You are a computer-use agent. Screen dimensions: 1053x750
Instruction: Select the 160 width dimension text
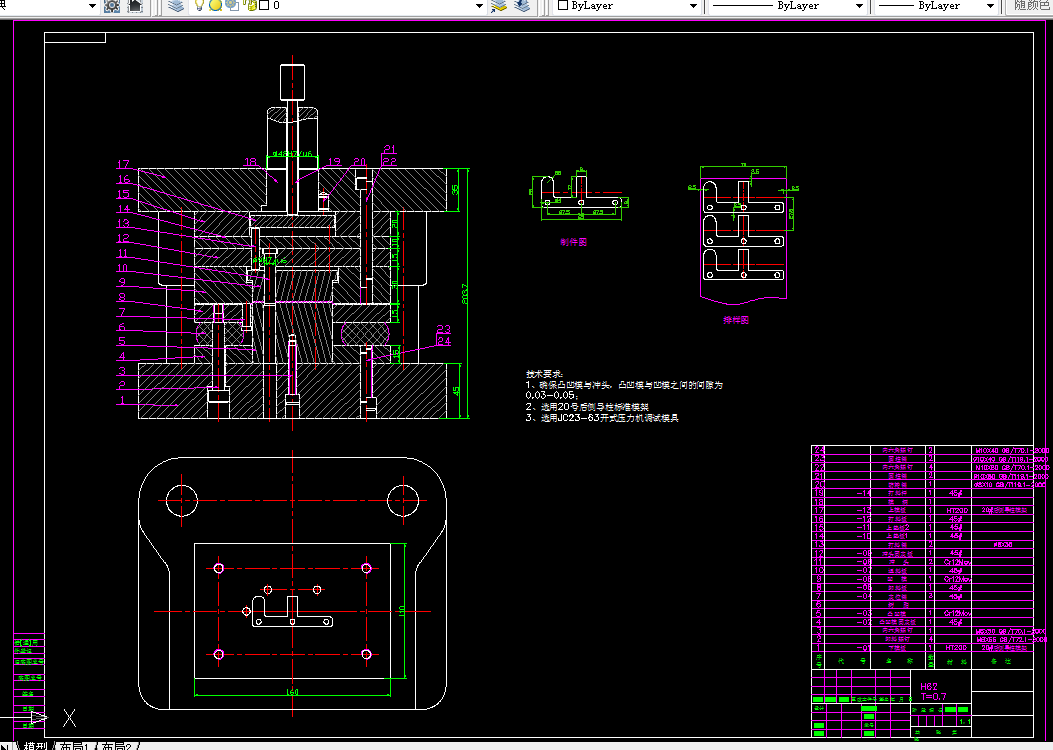[x=292, y=692]
